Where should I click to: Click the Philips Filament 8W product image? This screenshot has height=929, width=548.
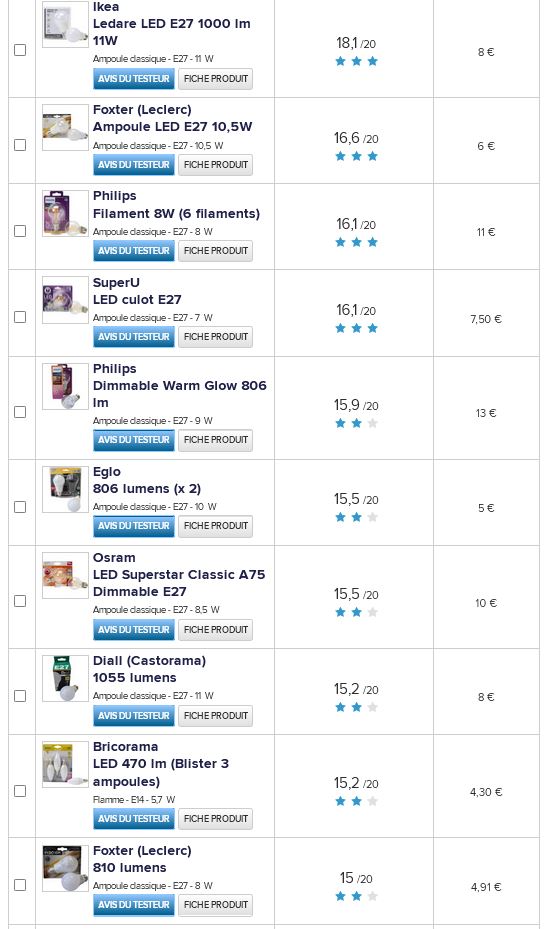(x=65, y=213)
